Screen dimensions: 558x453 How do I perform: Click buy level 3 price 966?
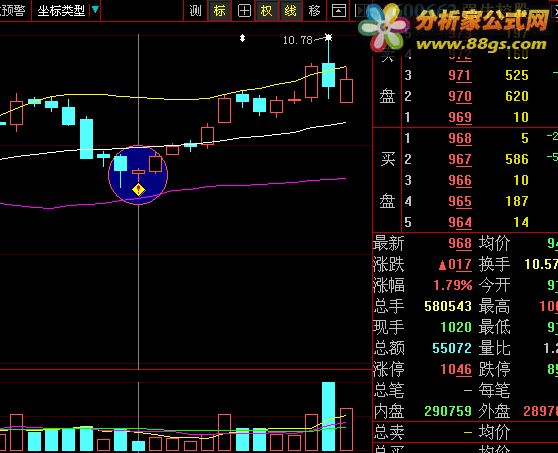[460, 180]
